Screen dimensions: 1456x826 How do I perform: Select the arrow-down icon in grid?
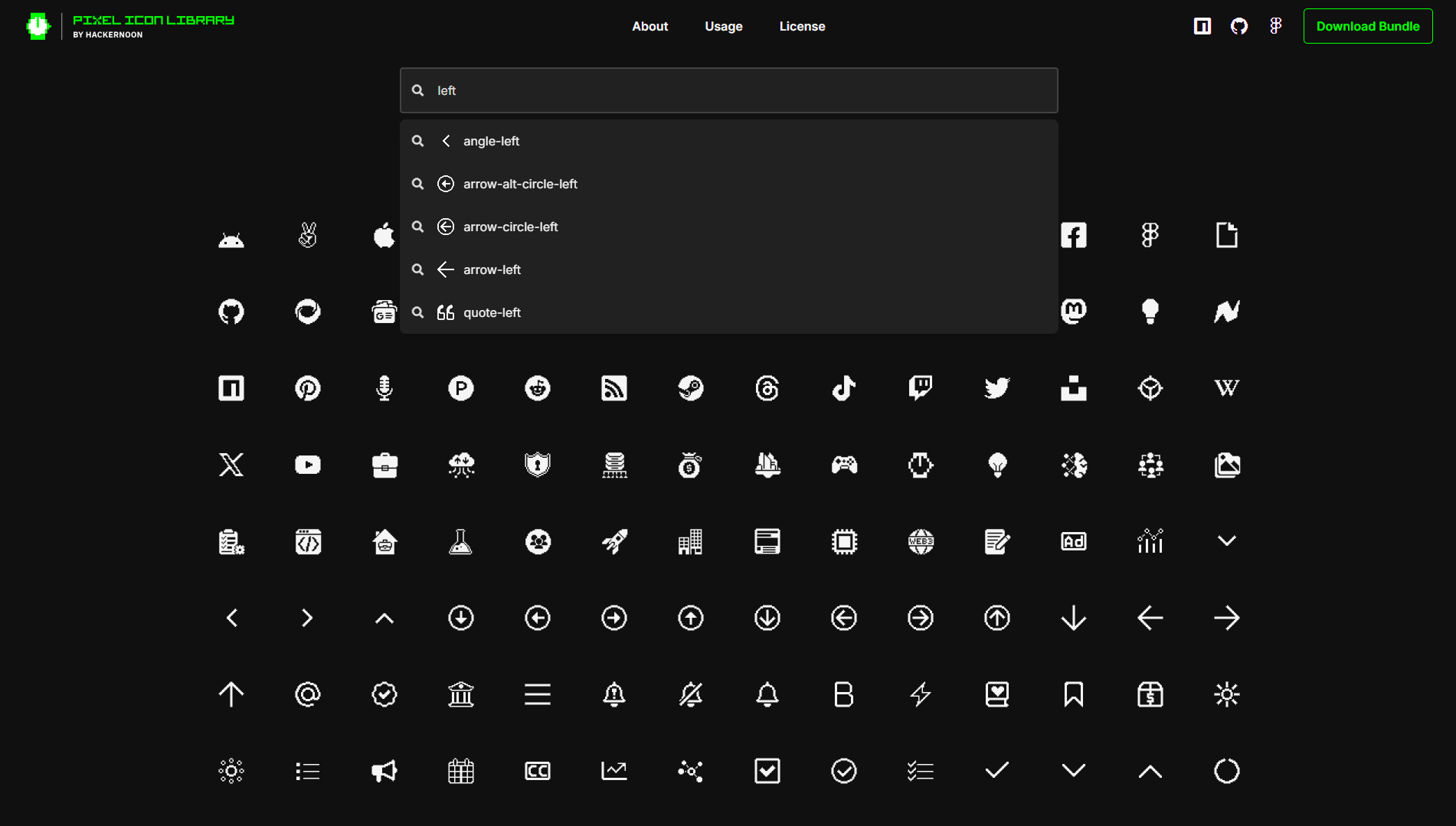(1074, 618)
